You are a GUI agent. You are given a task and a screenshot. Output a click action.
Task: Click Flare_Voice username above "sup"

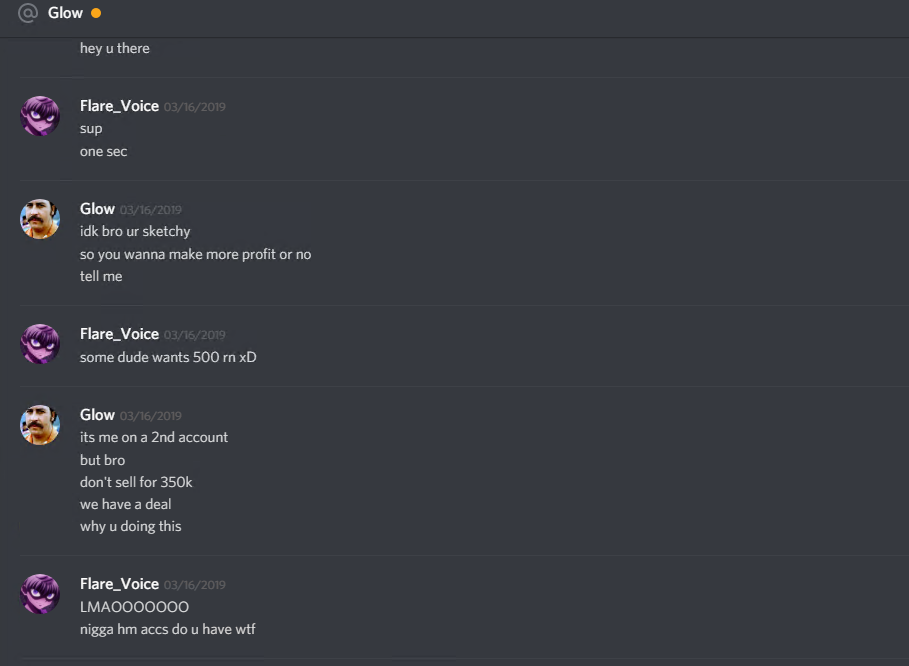pos(119,106)
